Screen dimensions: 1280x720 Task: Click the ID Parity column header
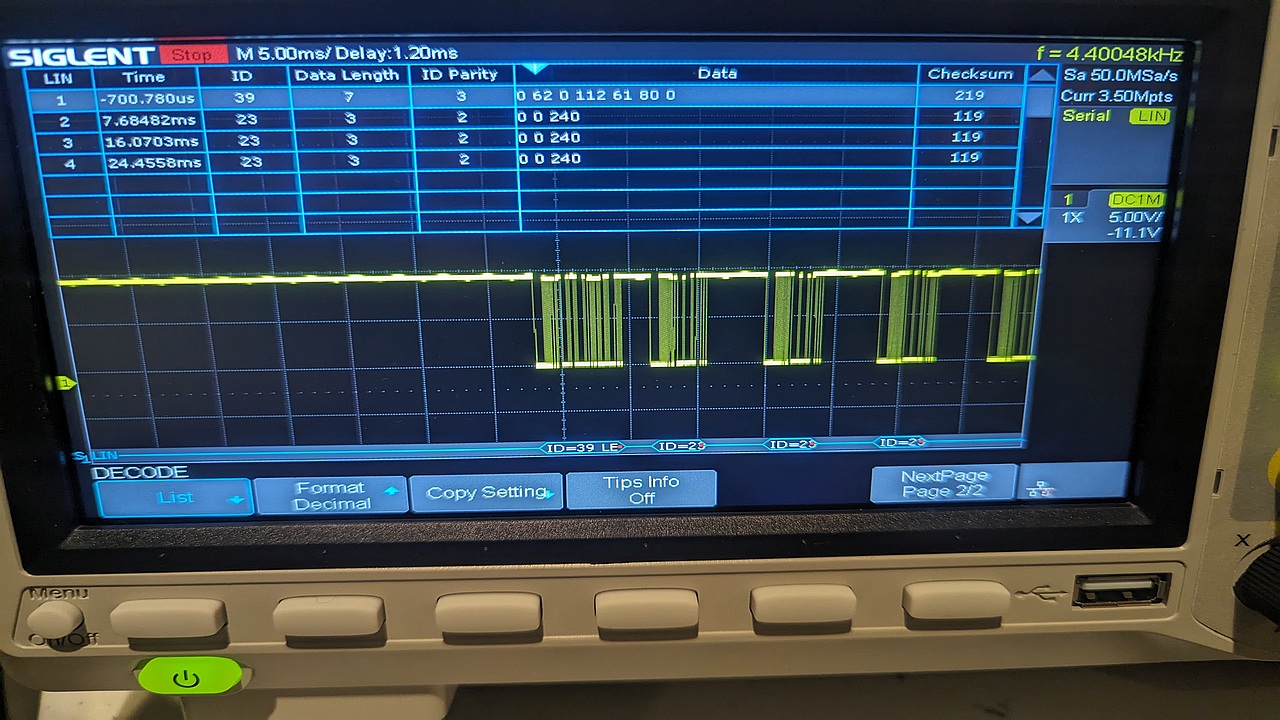(460, 74)
